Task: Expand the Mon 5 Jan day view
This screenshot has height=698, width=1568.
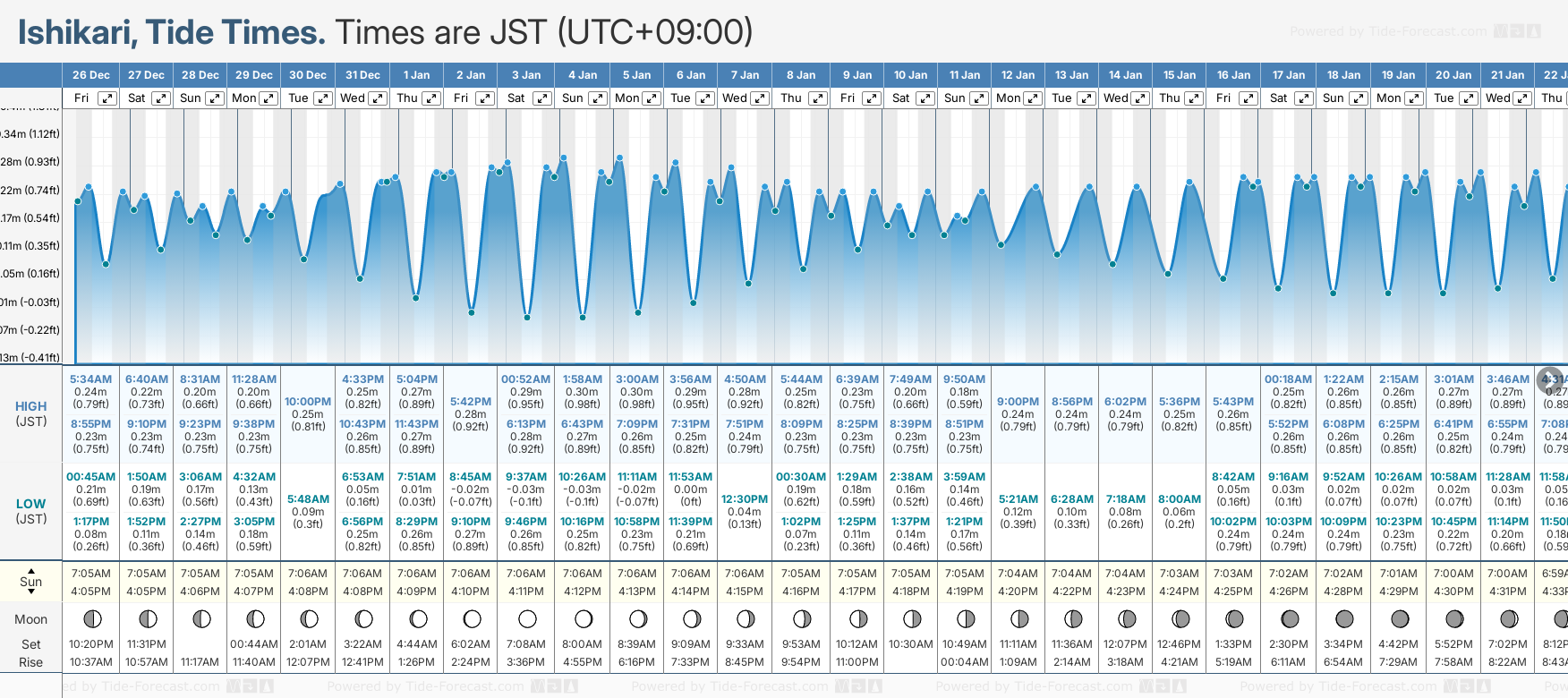Action: pos(652,98)
